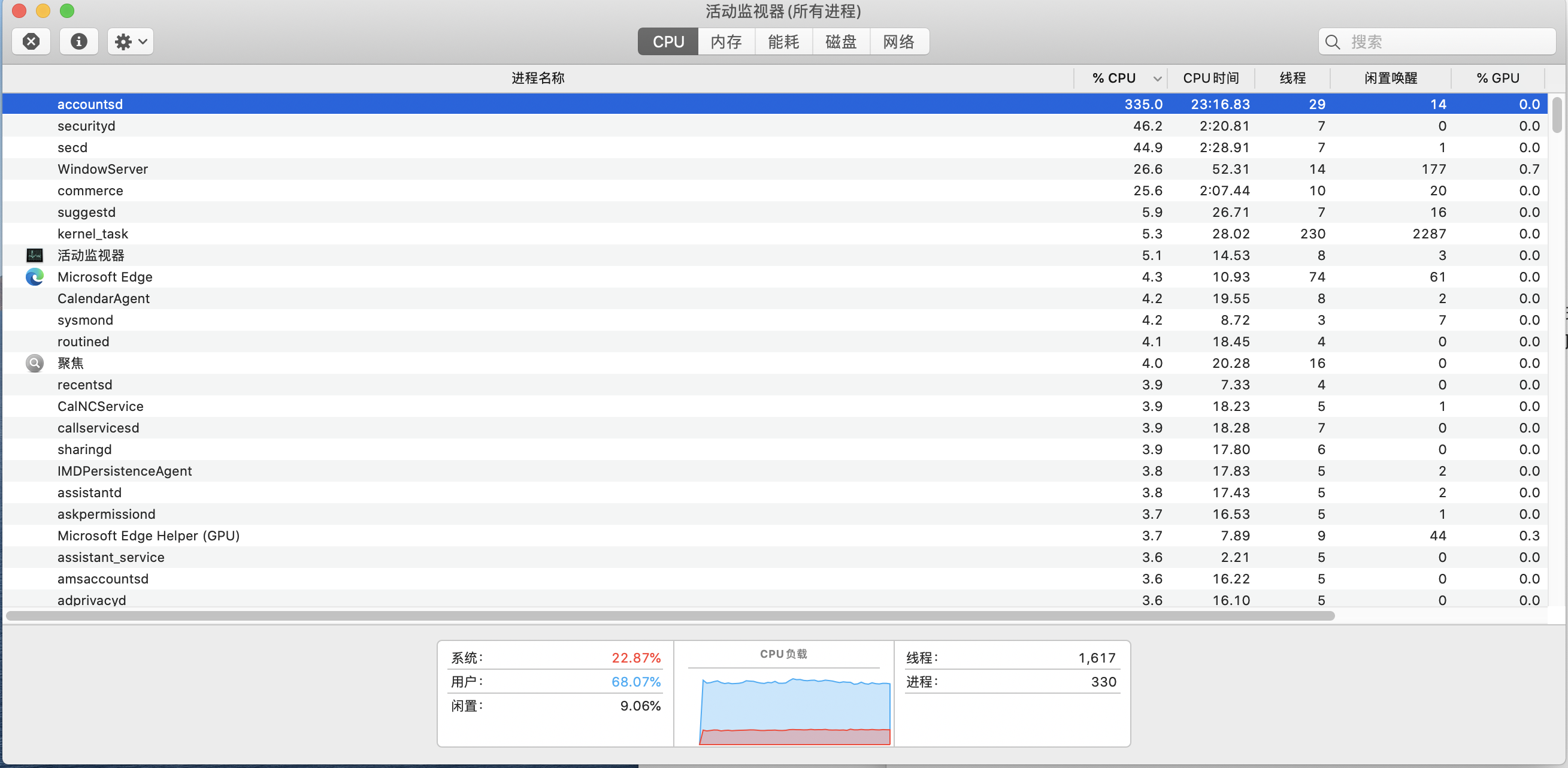This screenshot has height=768, width=1568.
Task: Click the horizontal scrollbar under process list
Action: coord(670,616)
